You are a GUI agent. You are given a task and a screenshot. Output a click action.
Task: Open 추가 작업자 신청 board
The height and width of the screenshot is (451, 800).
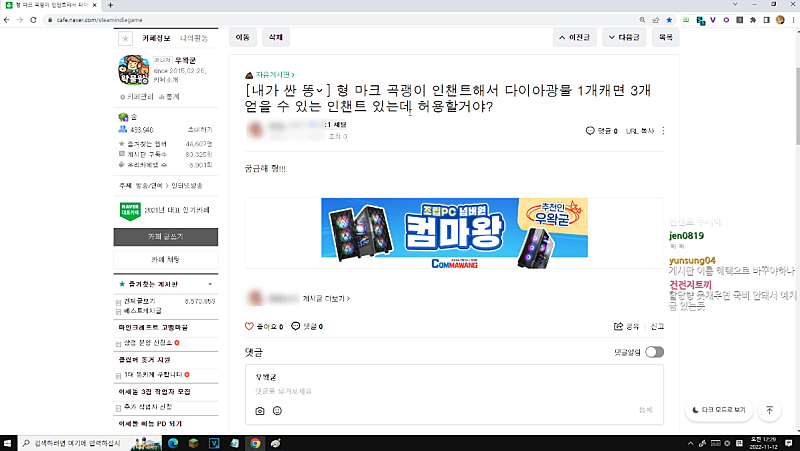pyautogui.click(x=148, y=407)
